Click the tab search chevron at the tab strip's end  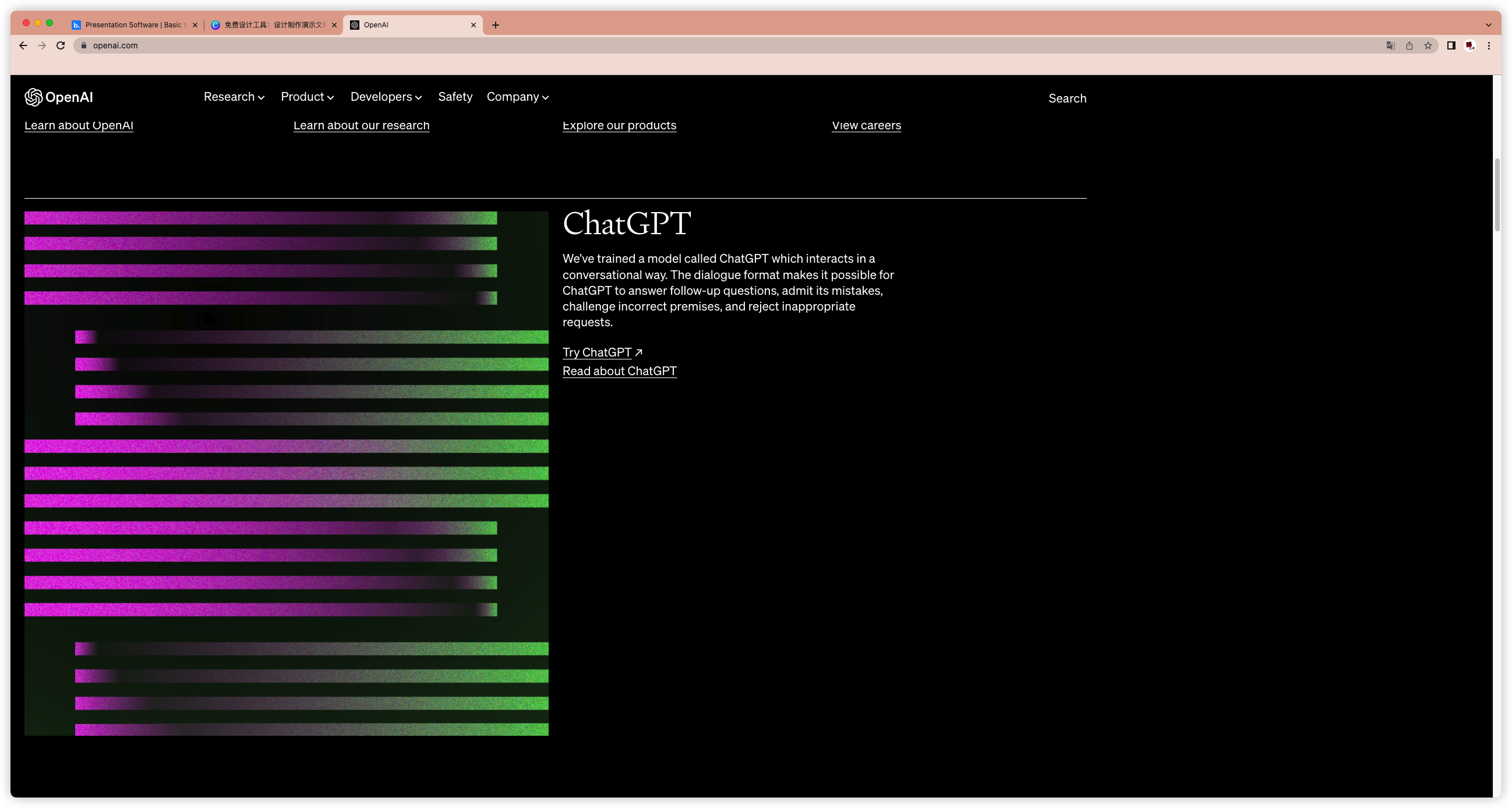pyautogui.click(x=1489, y=24)
